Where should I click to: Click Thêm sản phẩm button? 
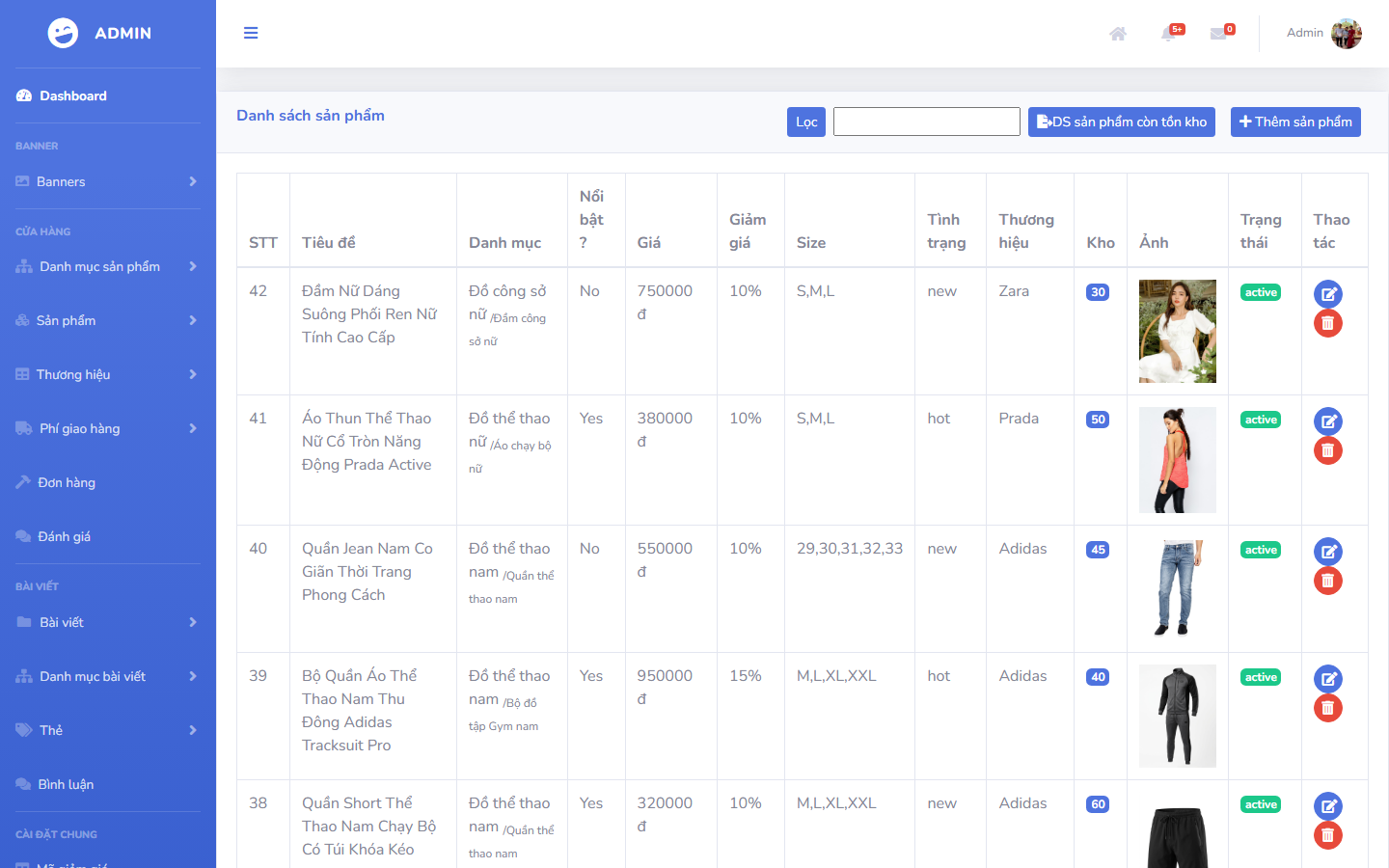(1295, 122)
